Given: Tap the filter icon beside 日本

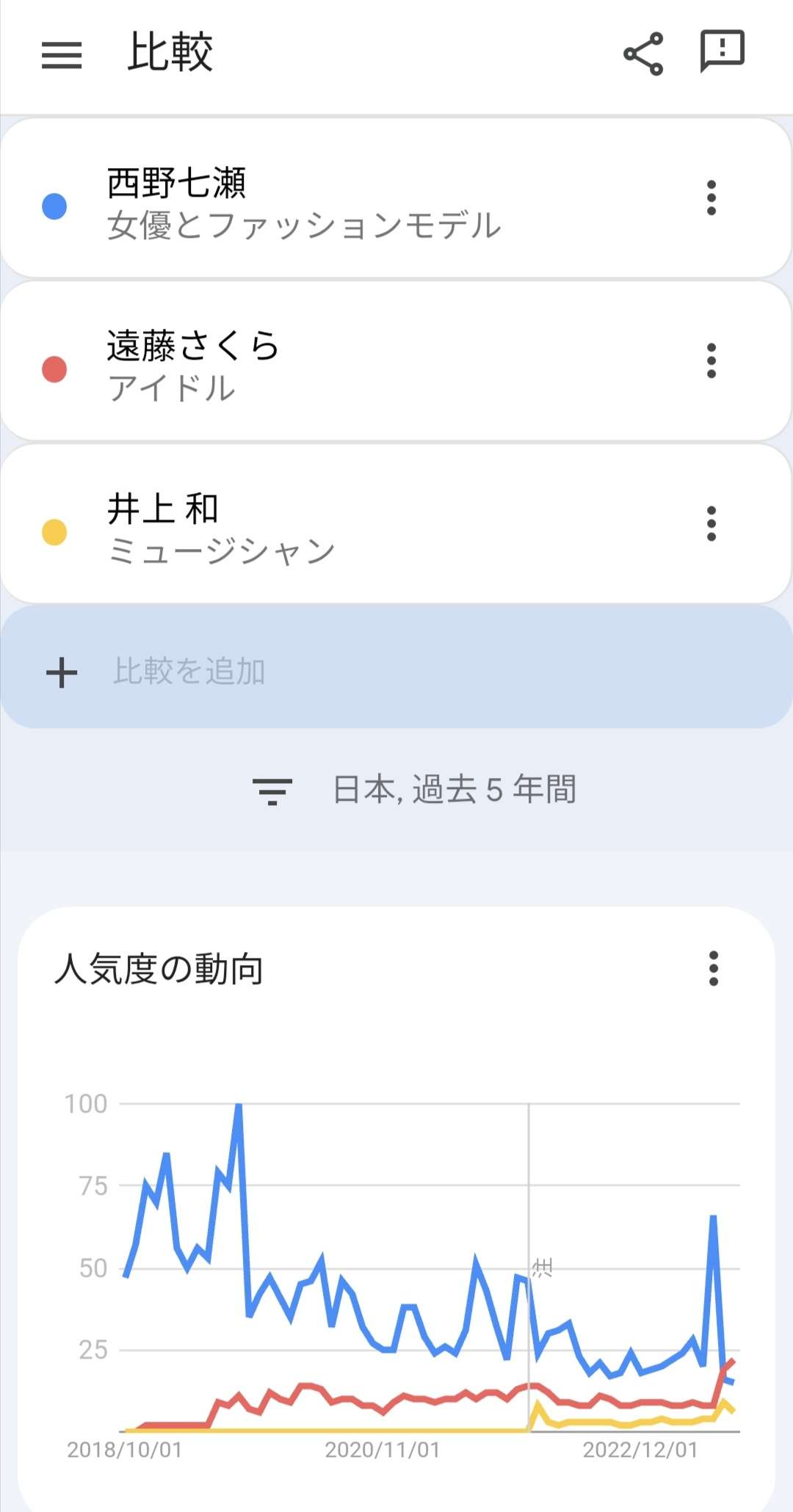Looking at the screenshot, I should point(272,791).
